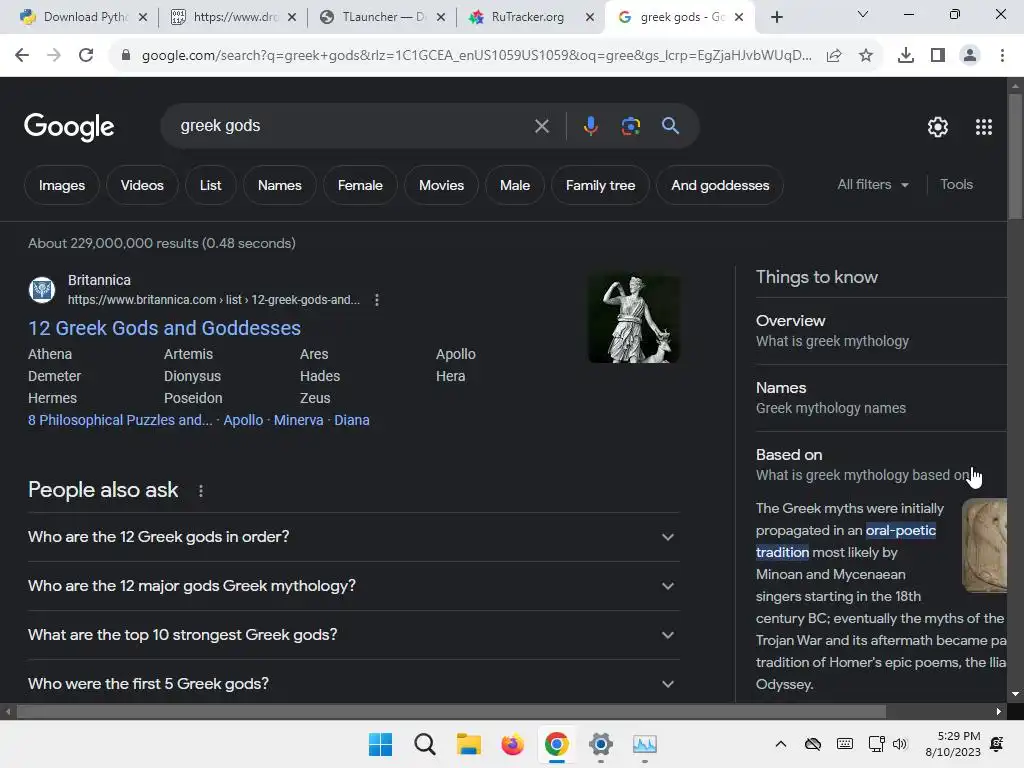Viewport: 1024px width, 768px height.
Task: Open the Britannica statue thumbnail
Action: click(x=634, y=319)
